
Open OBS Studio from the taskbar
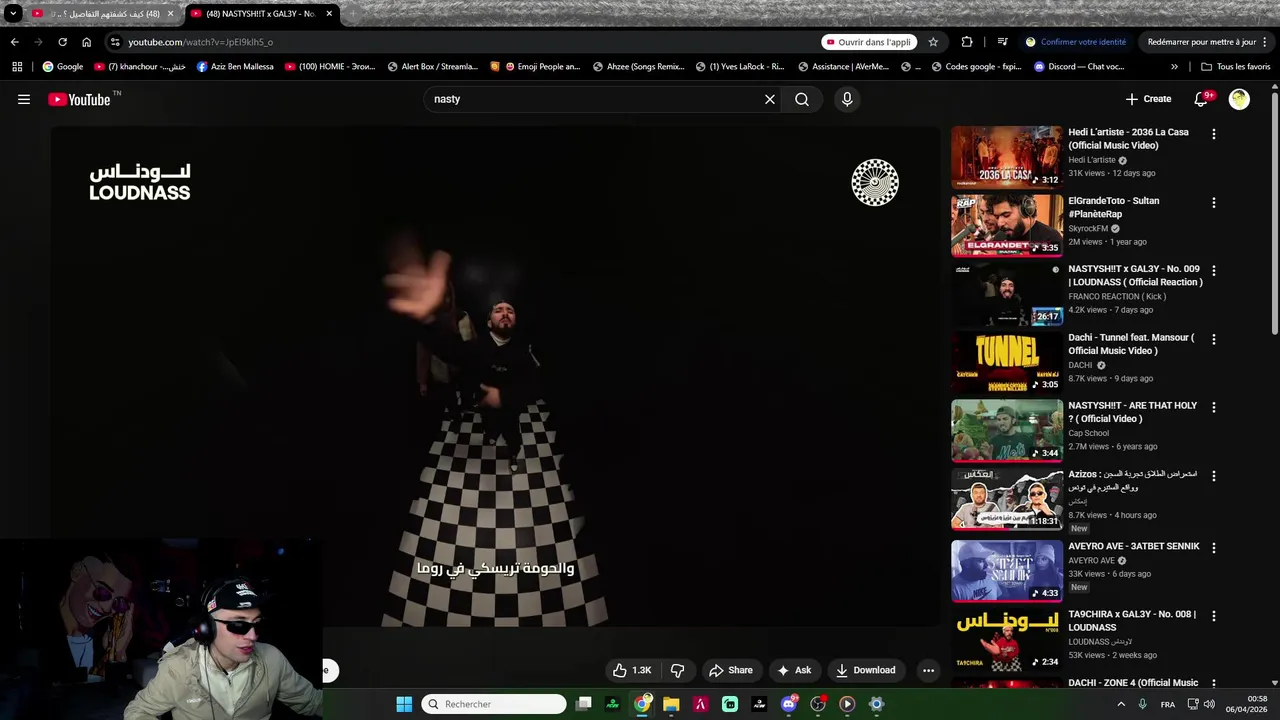pos(818,704)
